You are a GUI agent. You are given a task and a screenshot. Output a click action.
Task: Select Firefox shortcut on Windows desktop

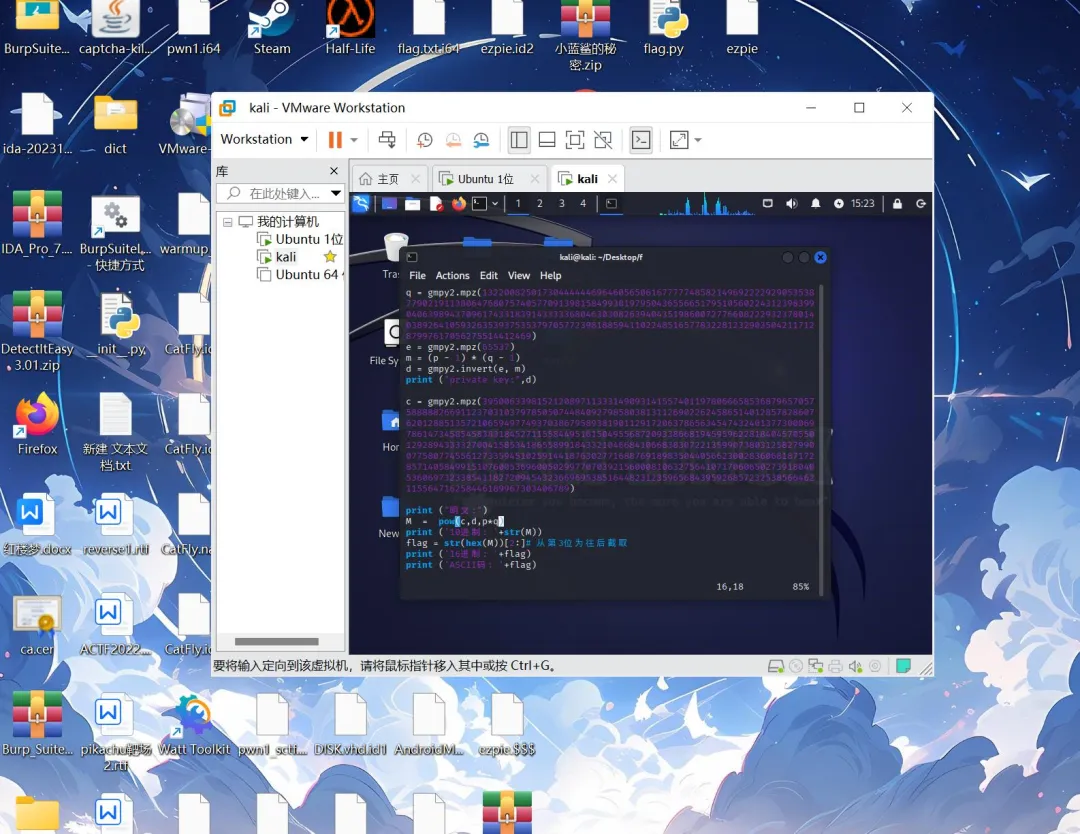tap(37, 424)
